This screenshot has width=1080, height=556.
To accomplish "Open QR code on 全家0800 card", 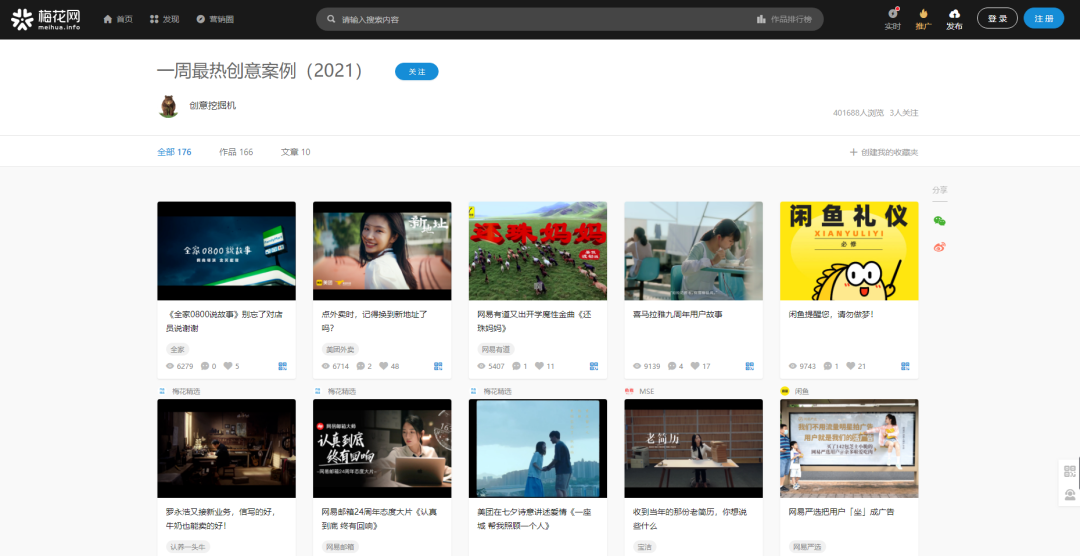I will coord(282,366).
